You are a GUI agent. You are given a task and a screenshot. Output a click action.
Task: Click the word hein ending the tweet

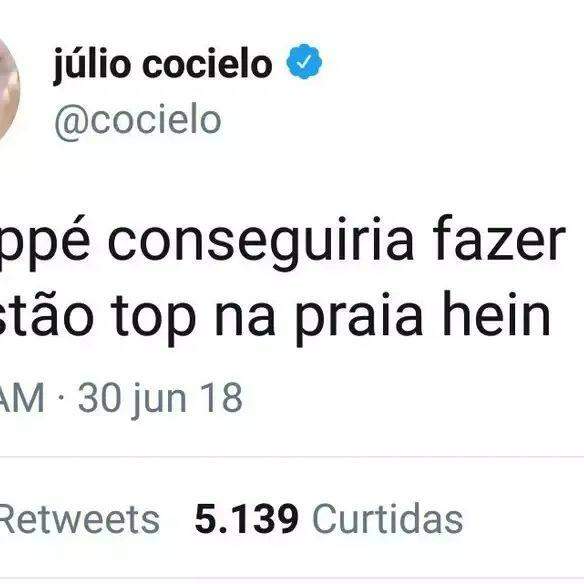(x=496, y=312)
